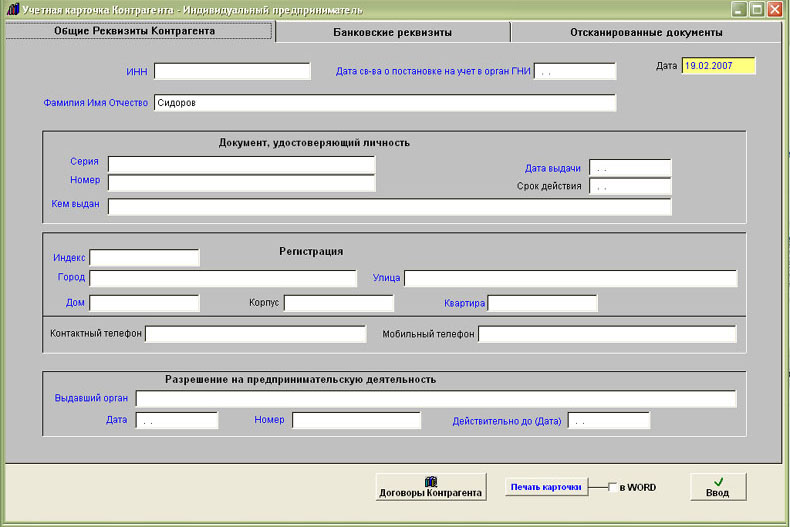This screenshot has width=790, height=527.
Task: Click the ГНИ registration date field
Action: click(x=575, y=72)
